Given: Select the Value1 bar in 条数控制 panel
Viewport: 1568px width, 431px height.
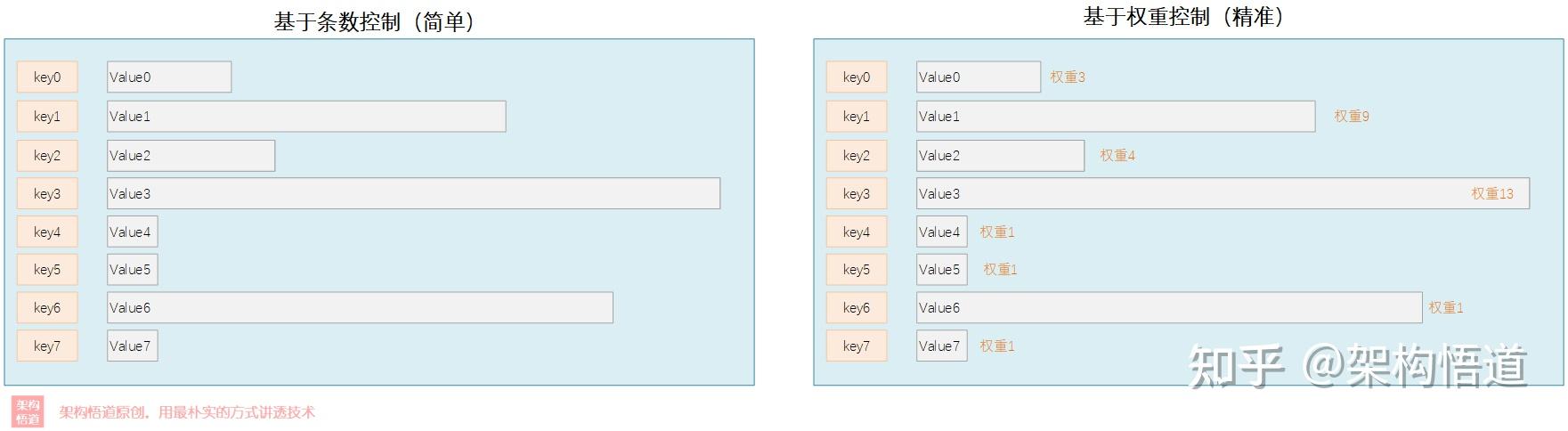Looking at the screenshot, I should click(306, 117).
